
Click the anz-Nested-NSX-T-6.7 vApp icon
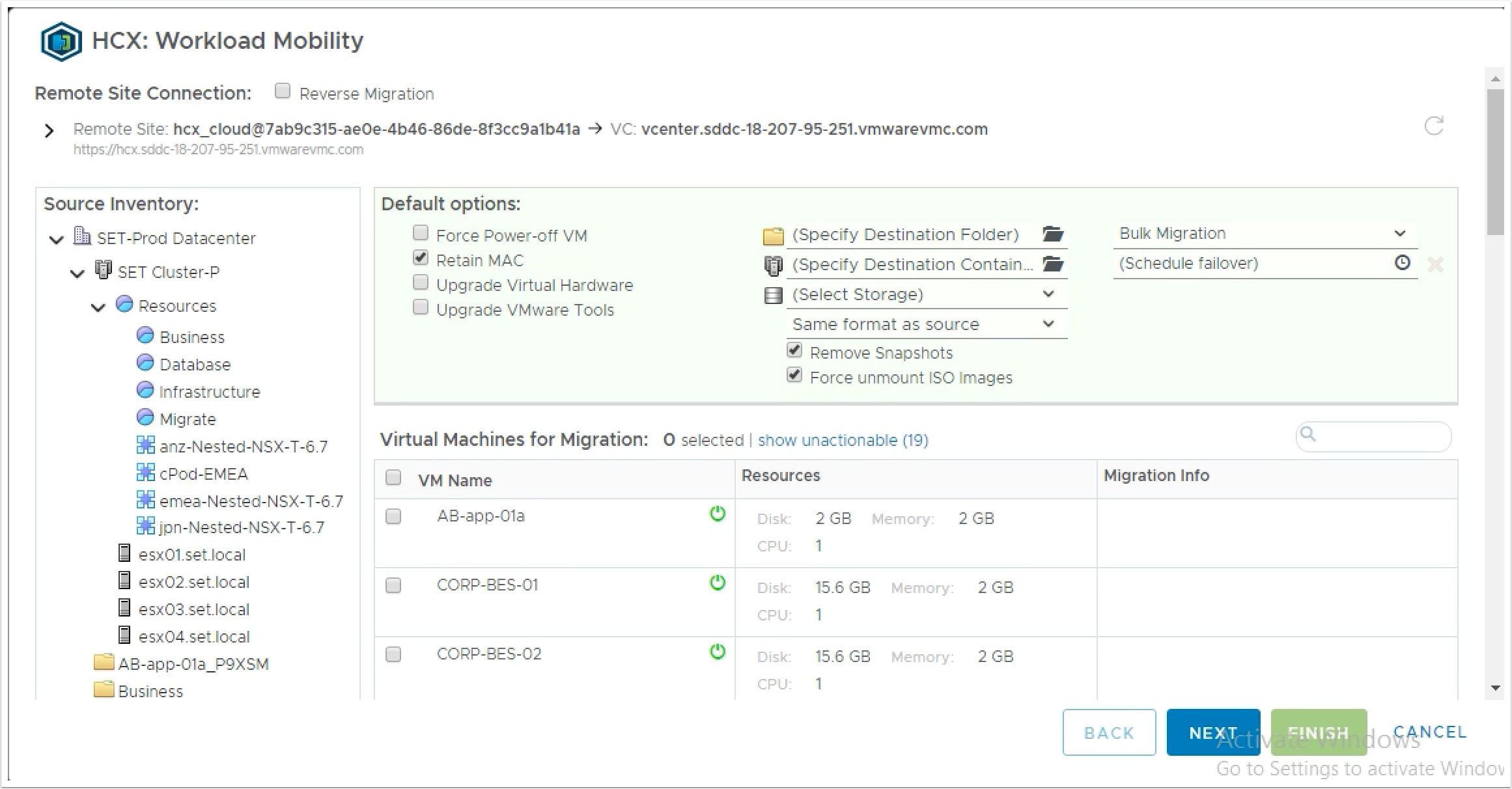(x=145, y=445)
